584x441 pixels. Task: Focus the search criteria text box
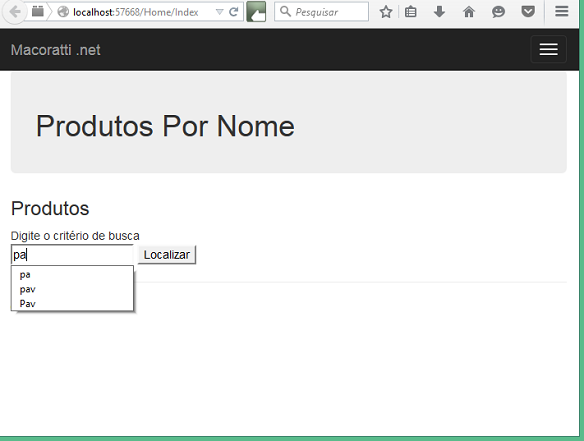(72, 255)
